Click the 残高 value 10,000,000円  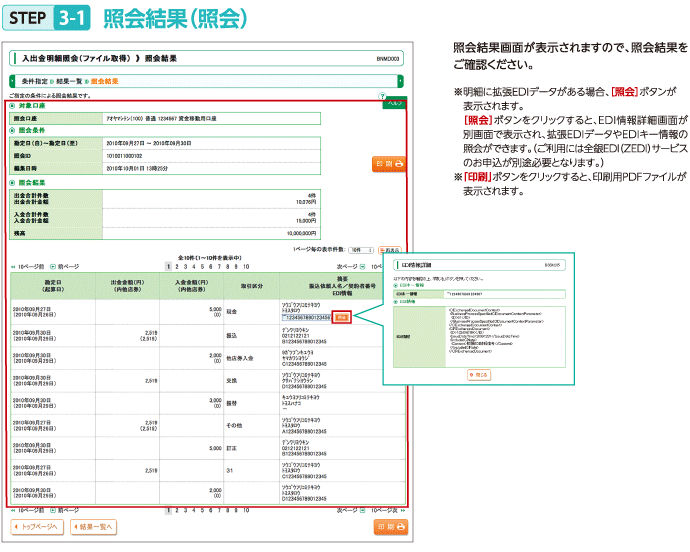[x=301, y=233]
